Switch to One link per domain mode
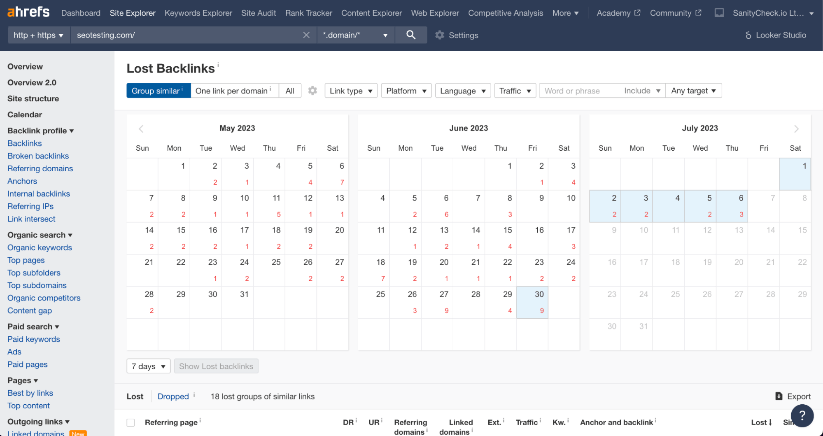The height and width of the screenshot is (436, 823). [233, 91]
